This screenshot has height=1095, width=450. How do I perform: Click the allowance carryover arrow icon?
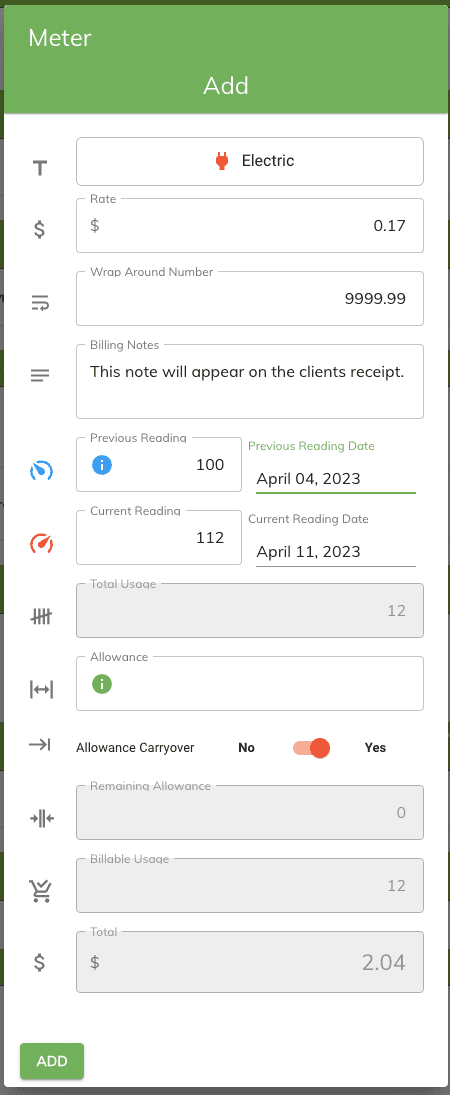point(41,745)
